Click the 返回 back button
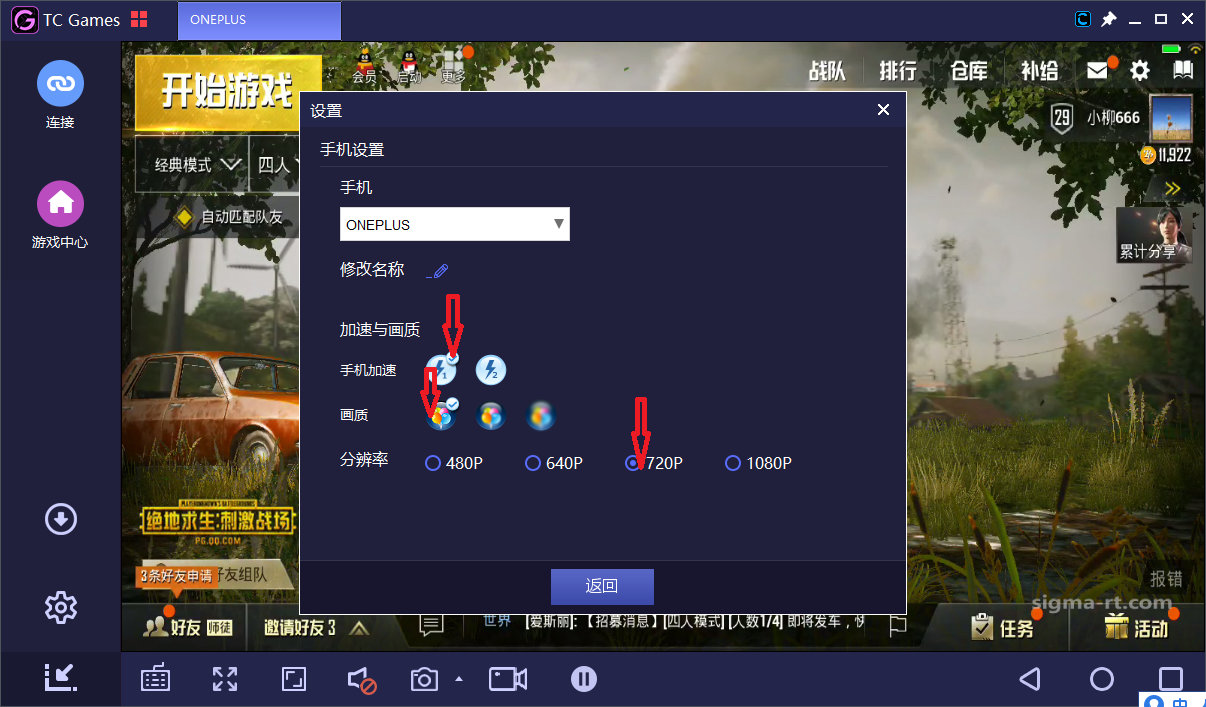 pyautogui.click(x=601, y=587)
